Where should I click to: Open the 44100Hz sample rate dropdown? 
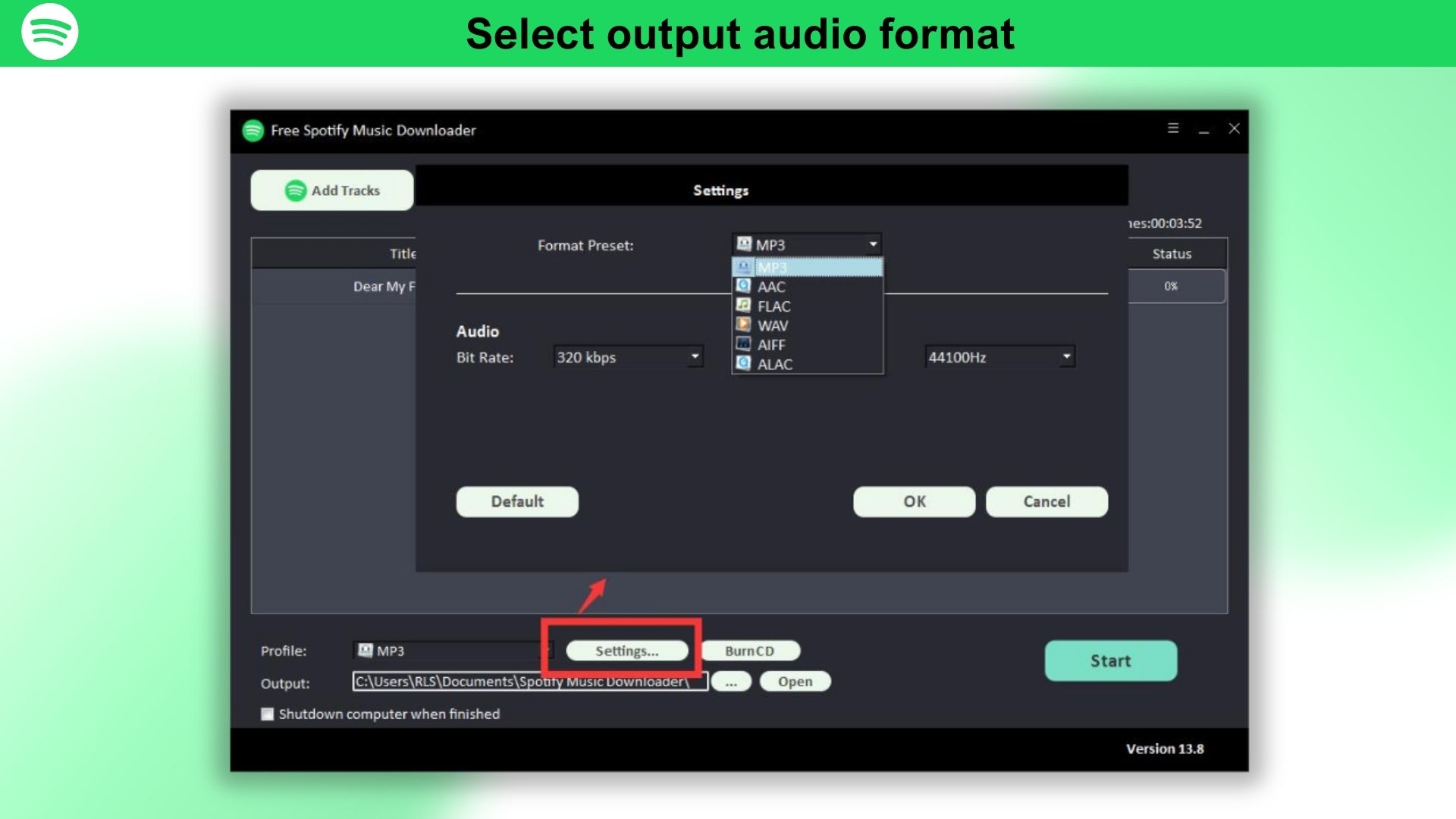pyautogui.click(x=1066, y=356)
